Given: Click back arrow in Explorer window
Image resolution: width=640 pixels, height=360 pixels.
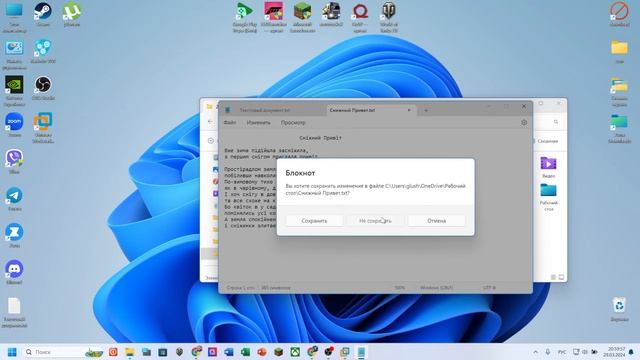Looking at the screenshot, I should [x=210, y=122].
